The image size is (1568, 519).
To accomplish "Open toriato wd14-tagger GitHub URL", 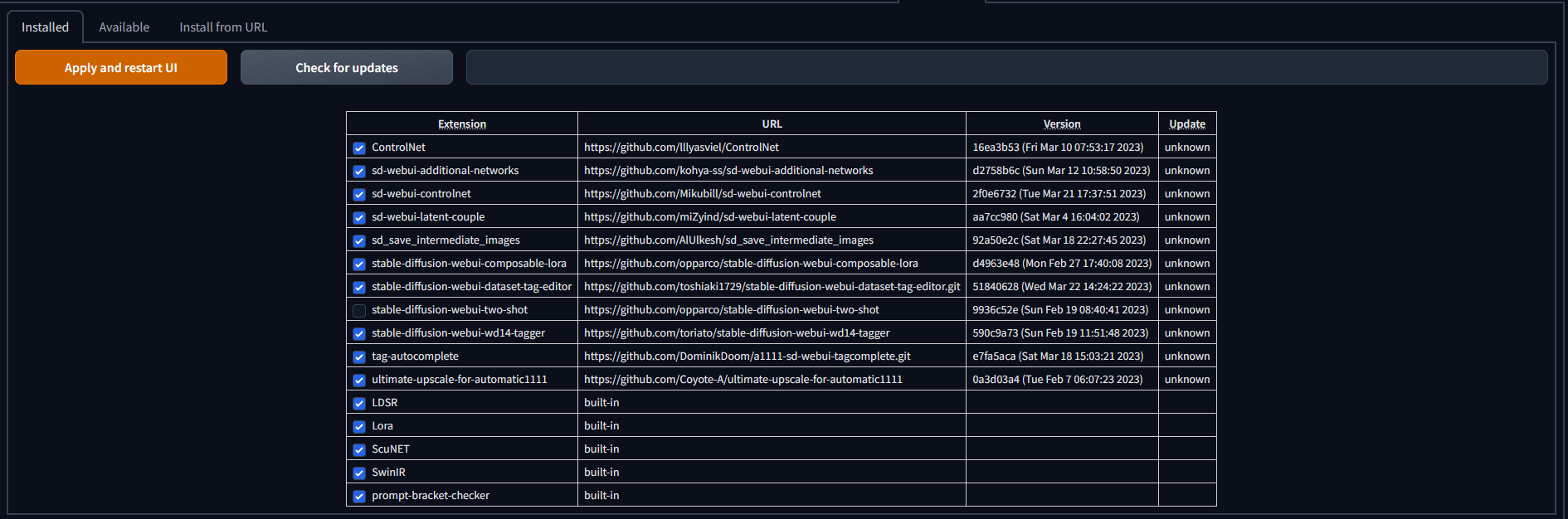I will pyautogui.click(x=737, y=332).
